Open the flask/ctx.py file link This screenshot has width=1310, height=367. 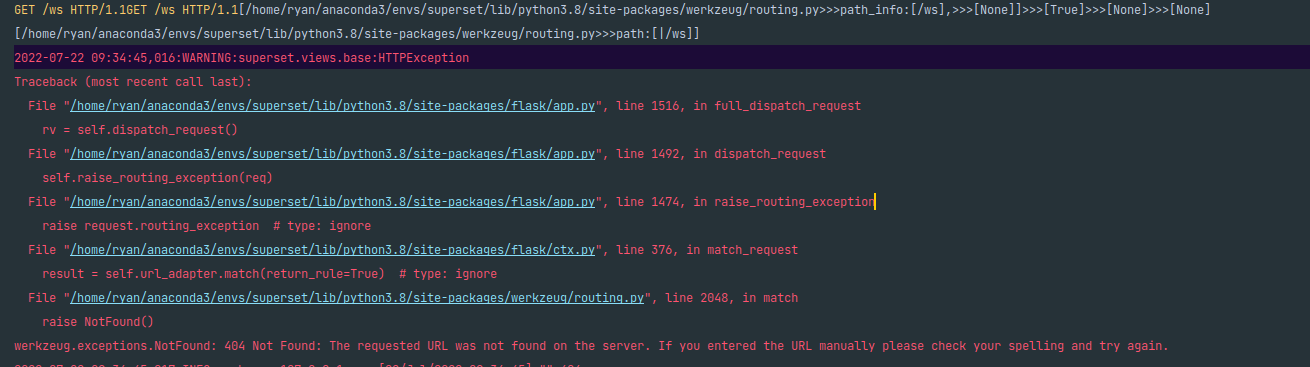[333, 249]
